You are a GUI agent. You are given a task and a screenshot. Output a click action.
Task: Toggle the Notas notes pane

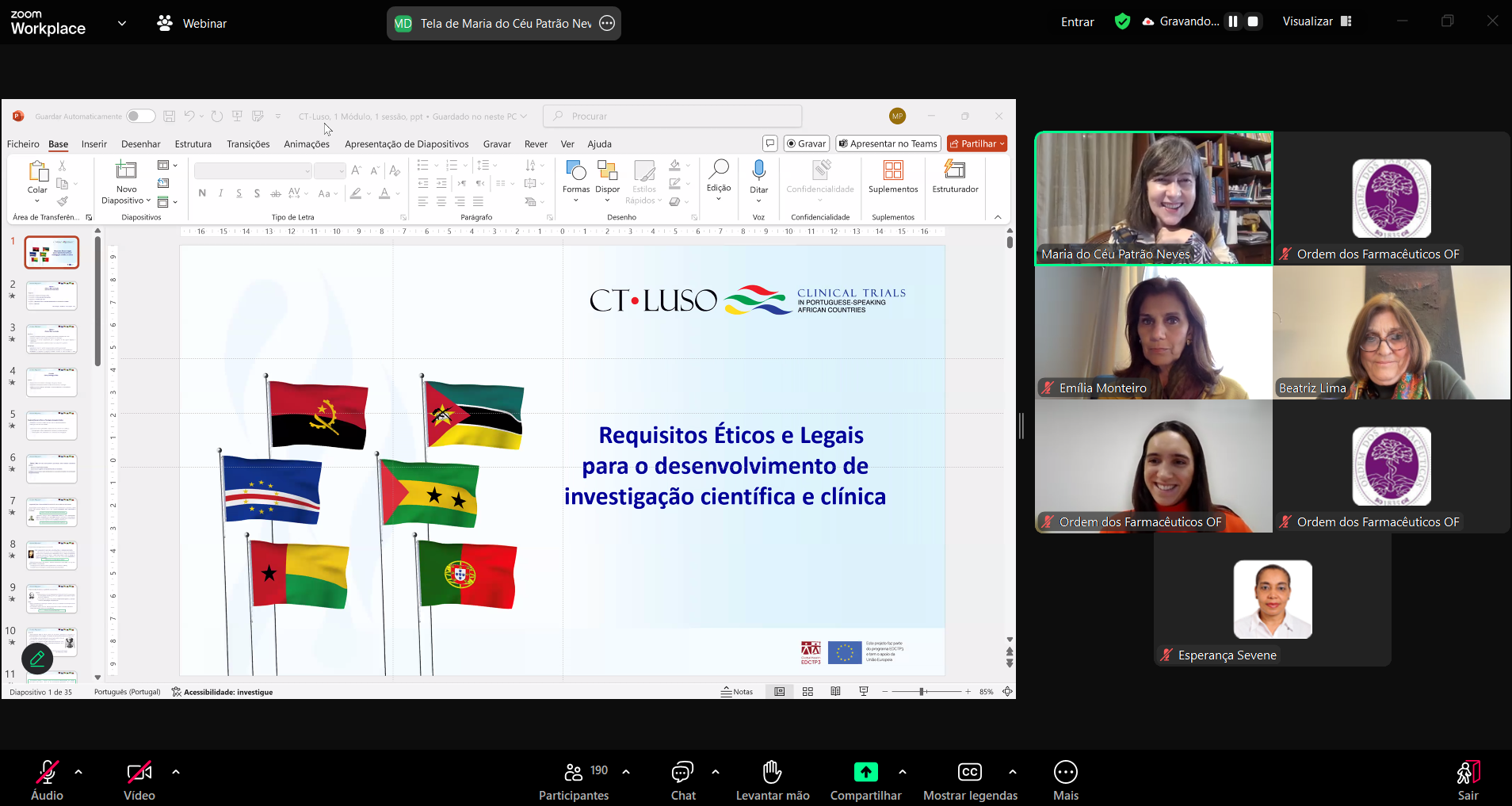737,692
